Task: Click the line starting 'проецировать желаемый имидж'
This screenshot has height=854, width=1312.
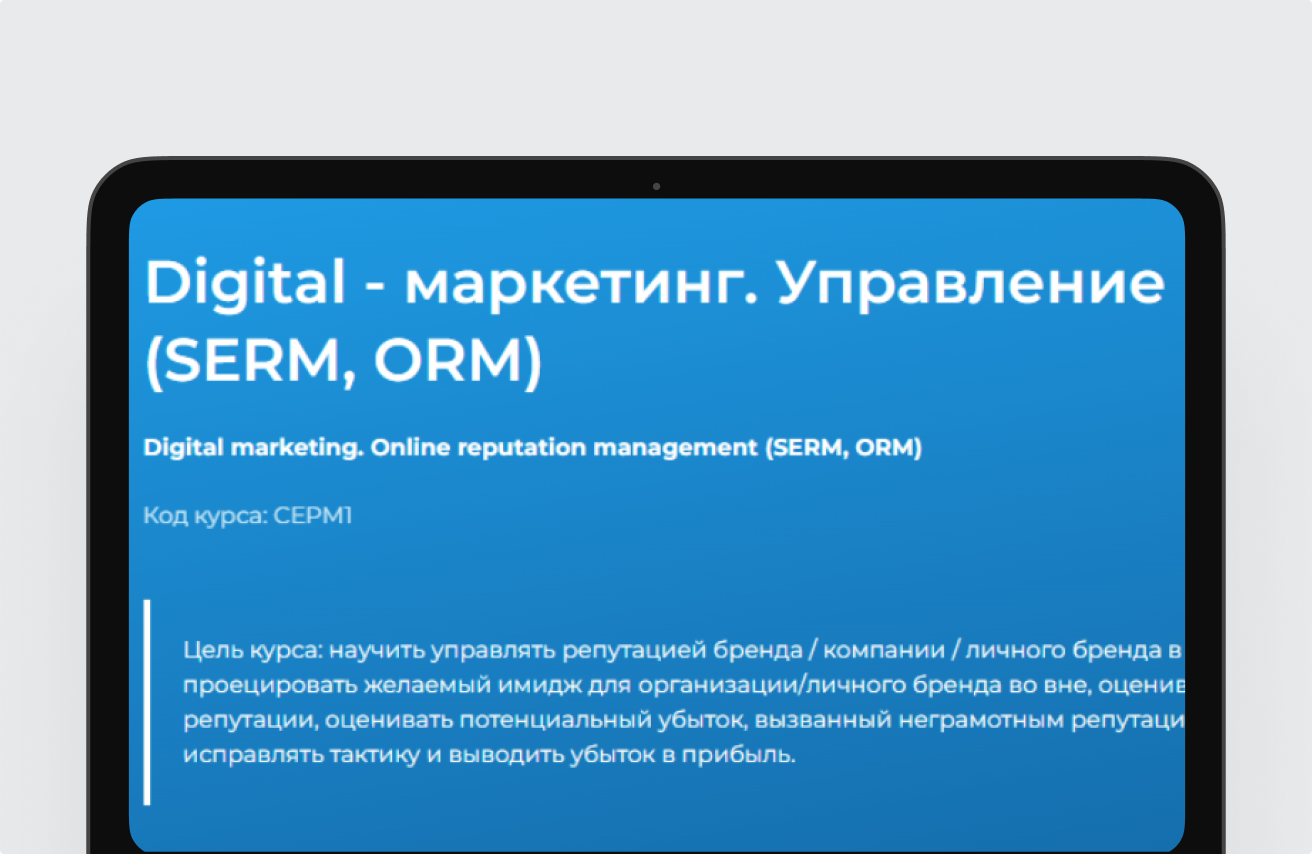Action: pyautogui.click(x=684, y=686)
